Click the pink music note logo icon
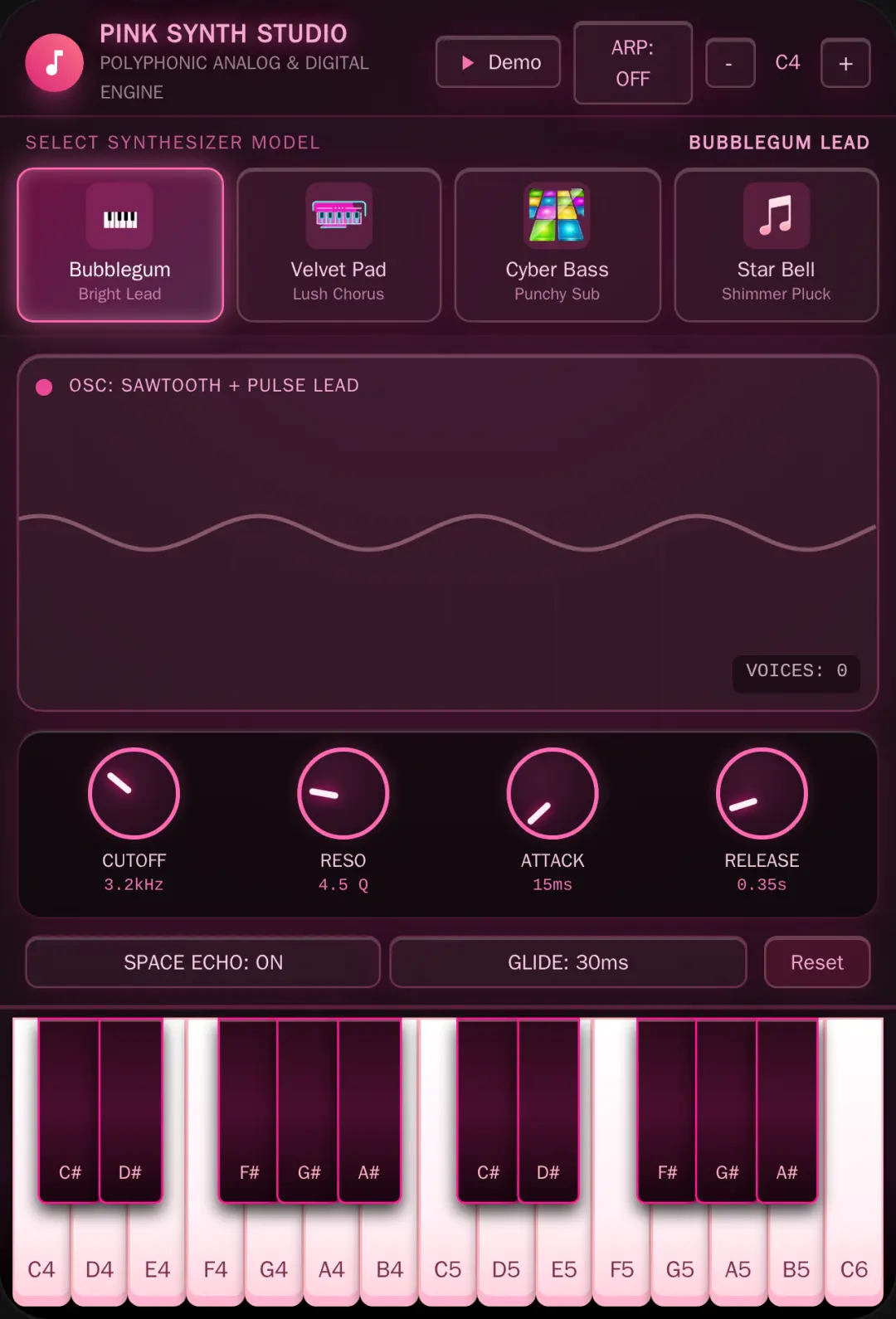This screenshot has width=896, height=1319. click(x=54, y=63)
